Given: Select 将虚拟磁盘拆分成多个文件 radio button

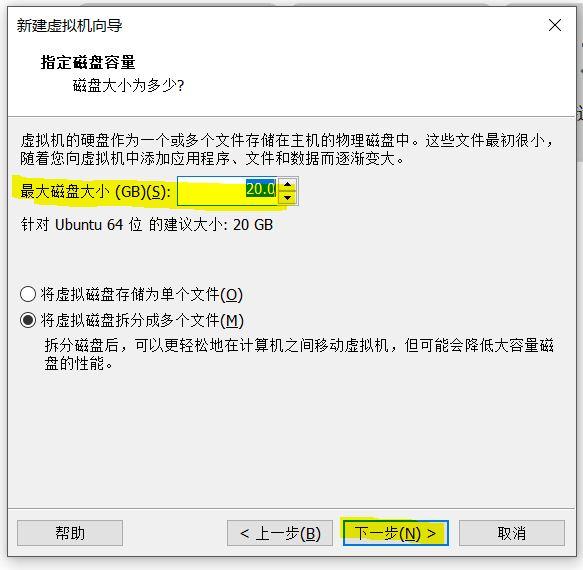Looking at the screenshot, I should [x=28, y=320].
